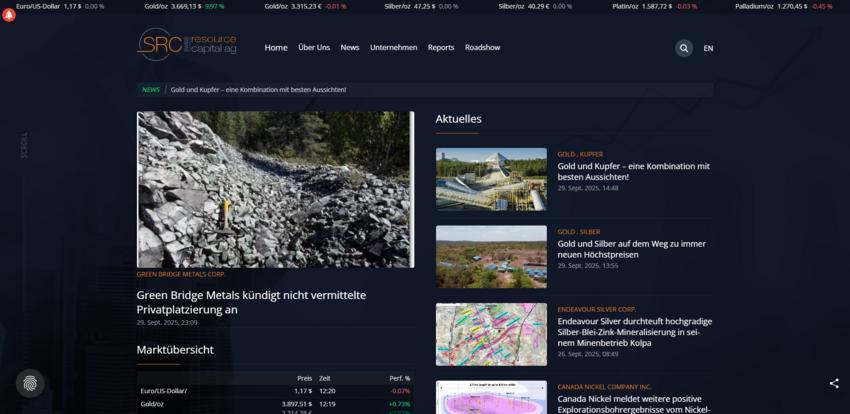
Task: Open Gold und Silber Höchstpreisen headline
Action: pyautogui.click(x=632, y=249)
